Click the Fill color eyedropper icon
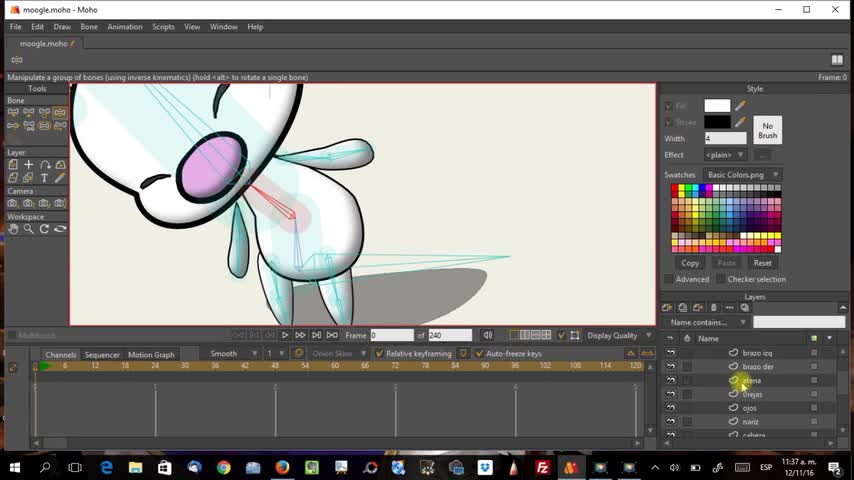Viewport: 854px width, 480px height. 740,106
